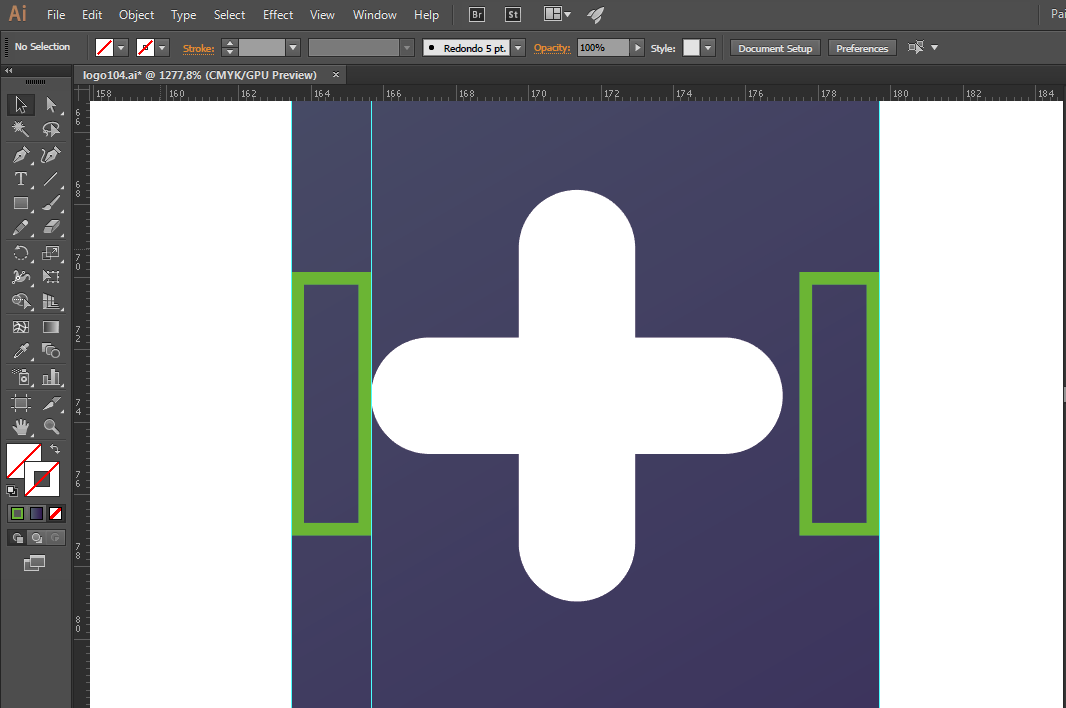Swap fill and stroke colors

click(55, 449)
